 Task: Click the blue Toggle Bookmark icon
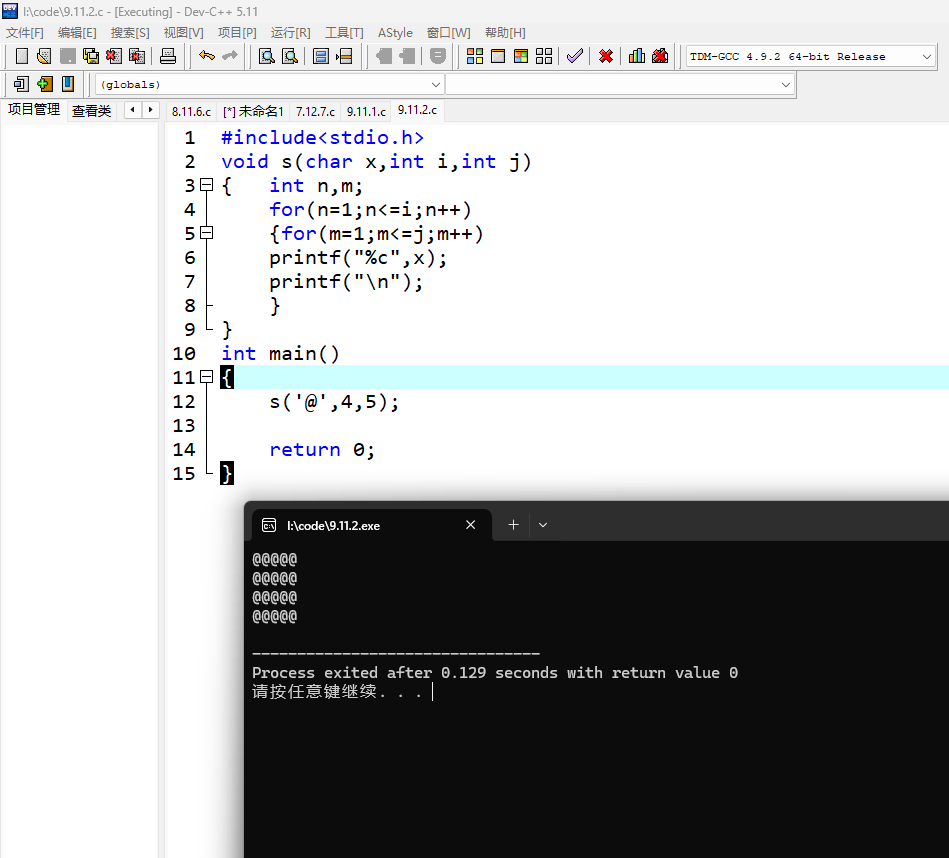[68, 84]
